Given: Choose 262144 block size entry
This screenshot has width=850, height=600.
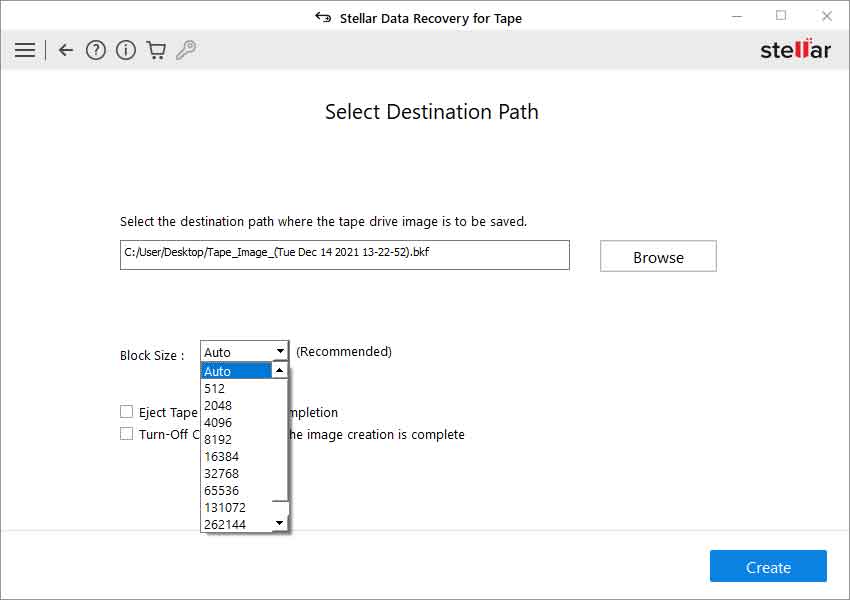Looking at the screenshot, I should pos(236,524).
